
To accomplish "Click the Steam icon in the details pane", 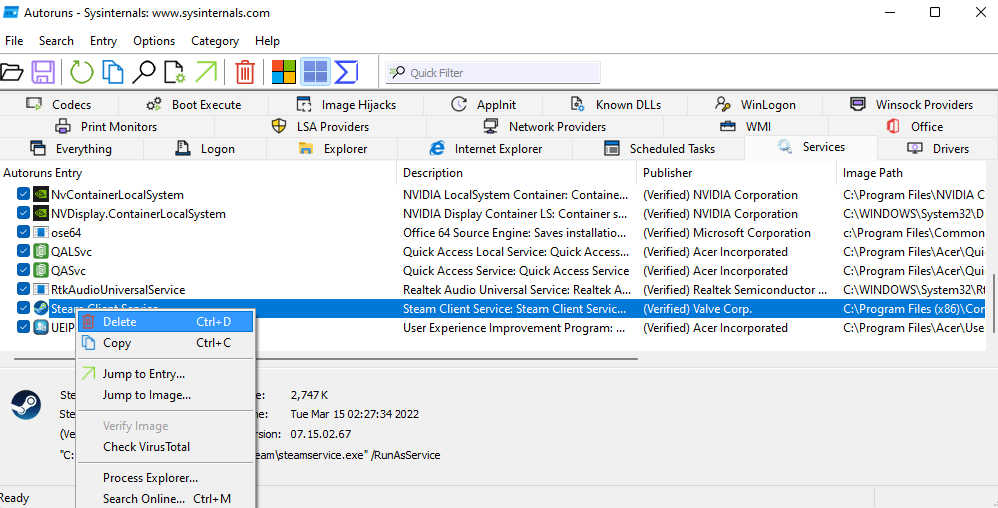I will coord(26,405).
